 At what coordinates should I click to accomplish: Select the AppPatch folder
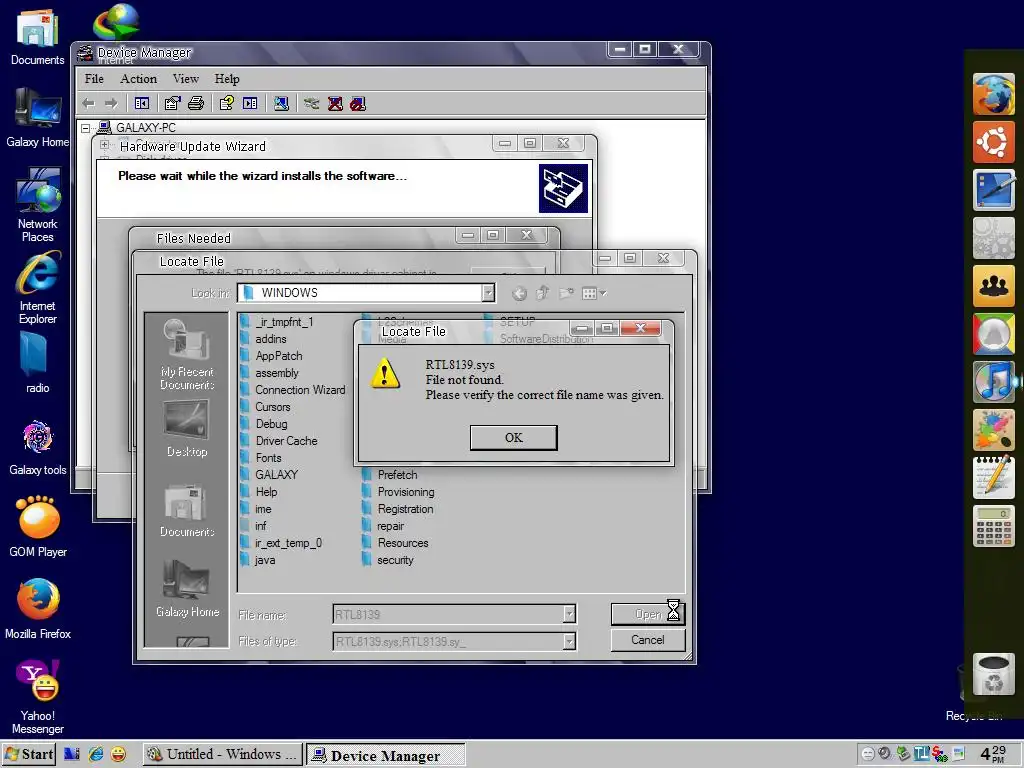(272, 356)
